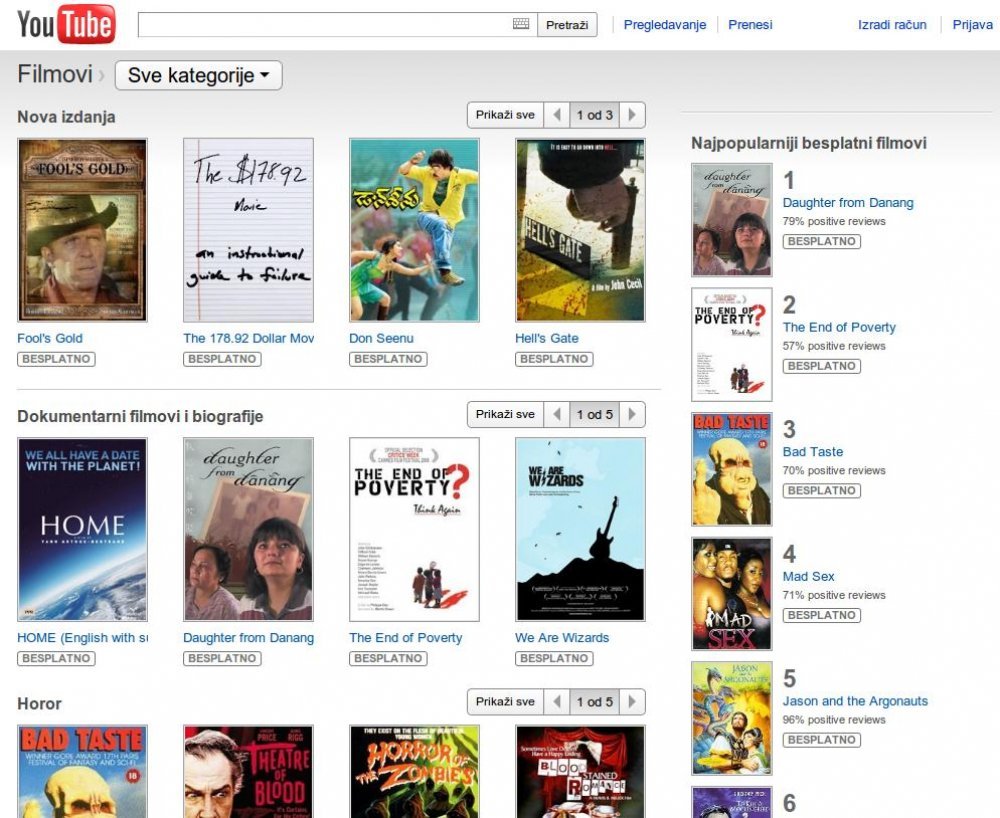This screenshot has height=818, width=1000.
Task: Go to previous page of Nova izdanja
Action: 557,115
